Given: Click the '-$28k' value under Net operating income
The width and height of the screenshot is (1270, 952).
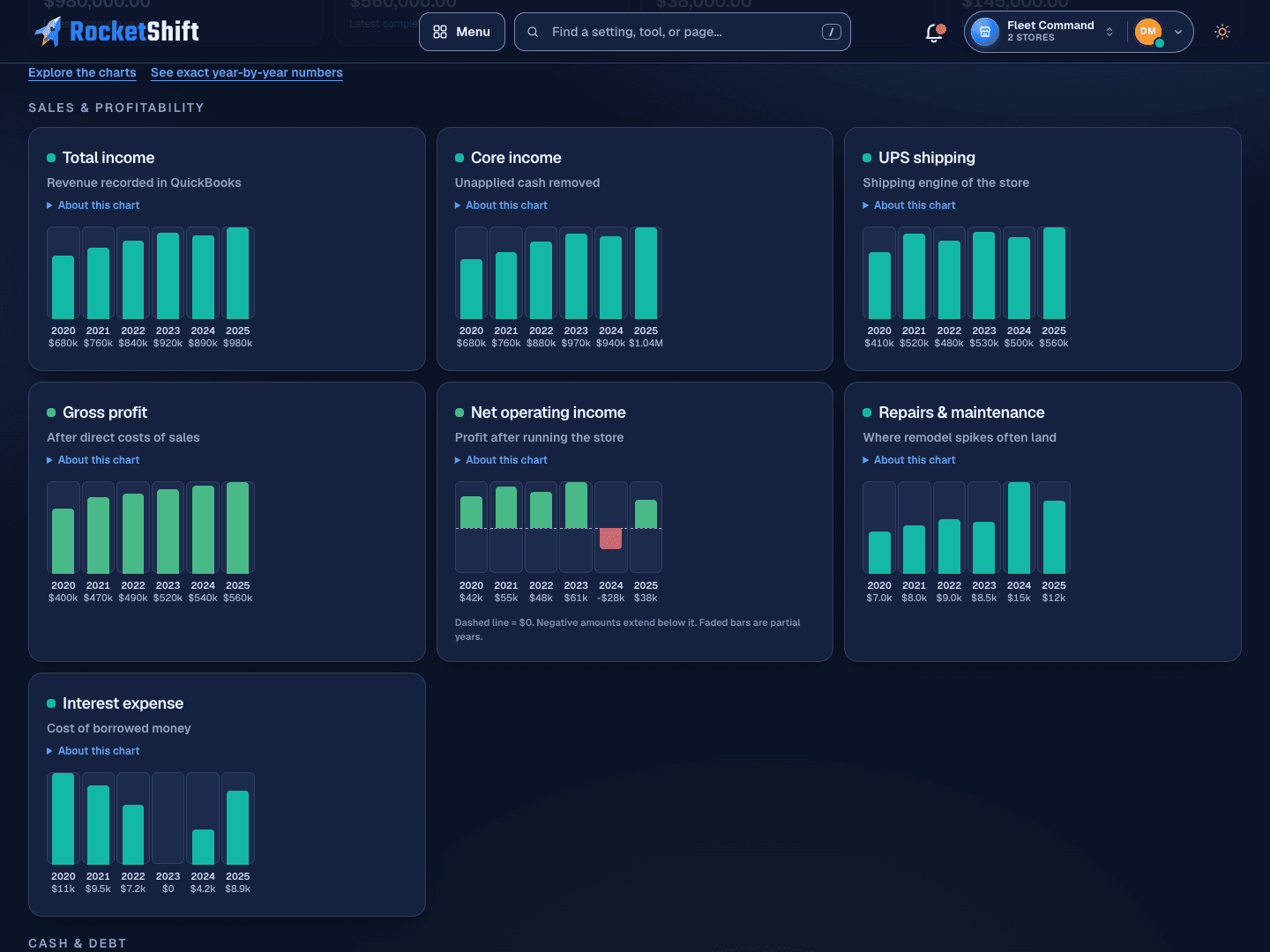Looking at the screenshot, I should pos(611,599).
